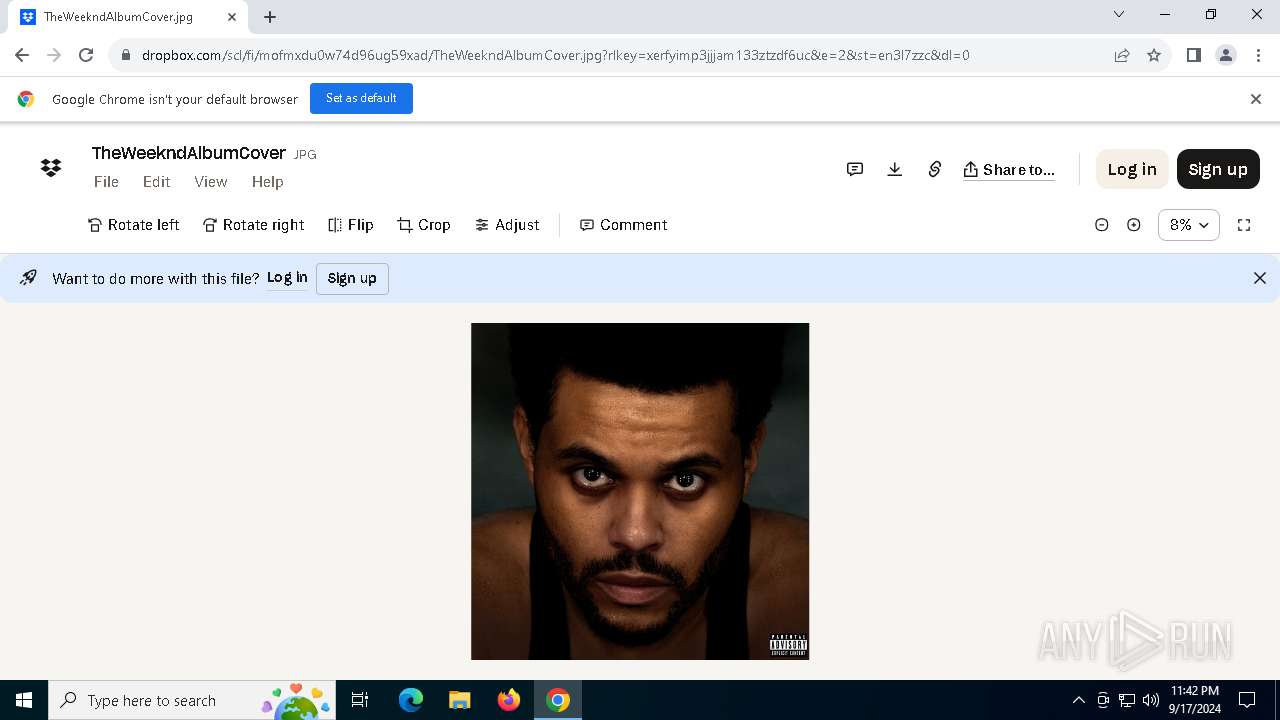
Task: Open the View menu
Action: 211,182
